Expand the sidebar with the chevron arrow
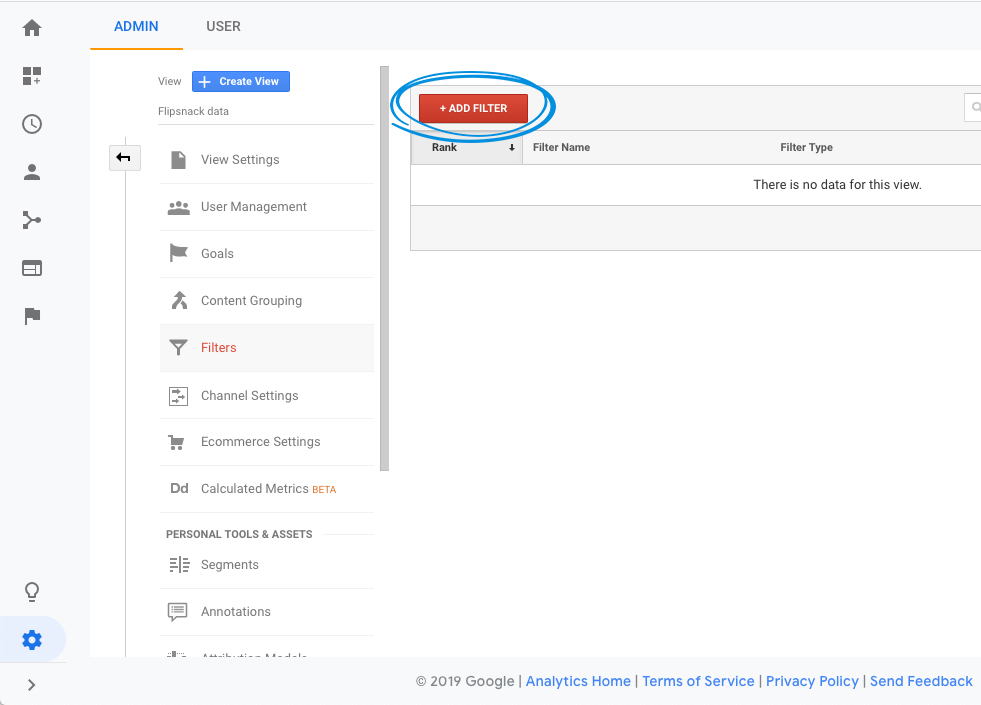The image size is (981, 705). coord(31,685)
